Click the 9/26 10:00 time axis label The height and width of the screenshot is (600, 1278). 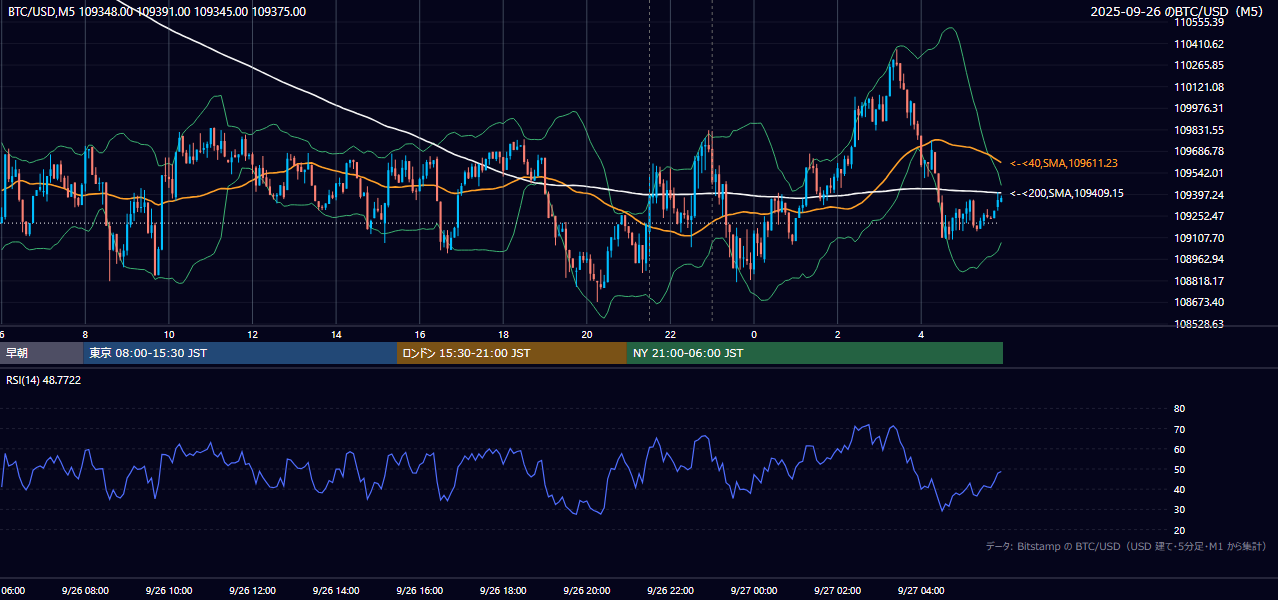coord(169,590)
